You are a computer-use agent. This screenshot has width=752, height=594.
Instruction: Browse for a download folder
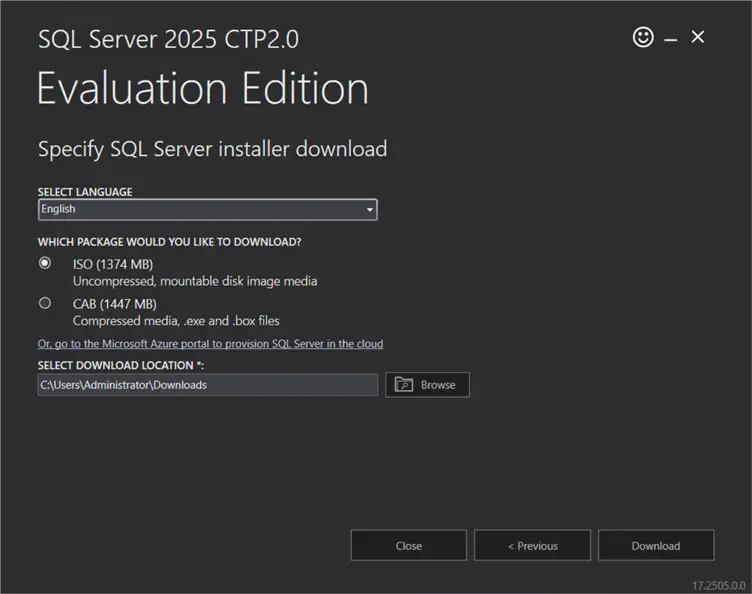[427, 385]
